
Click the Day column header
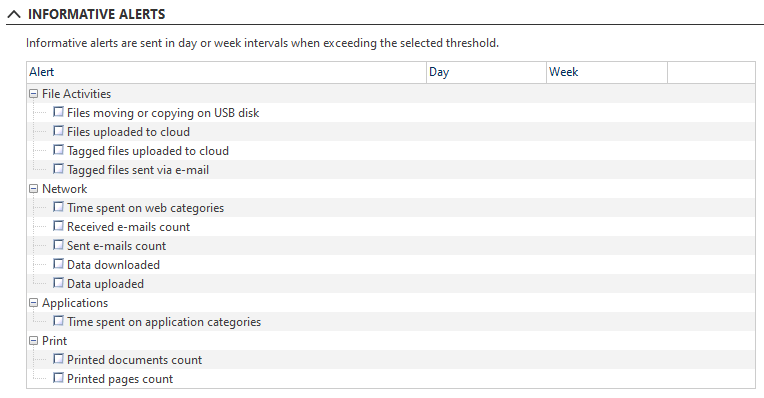point(486,72)
